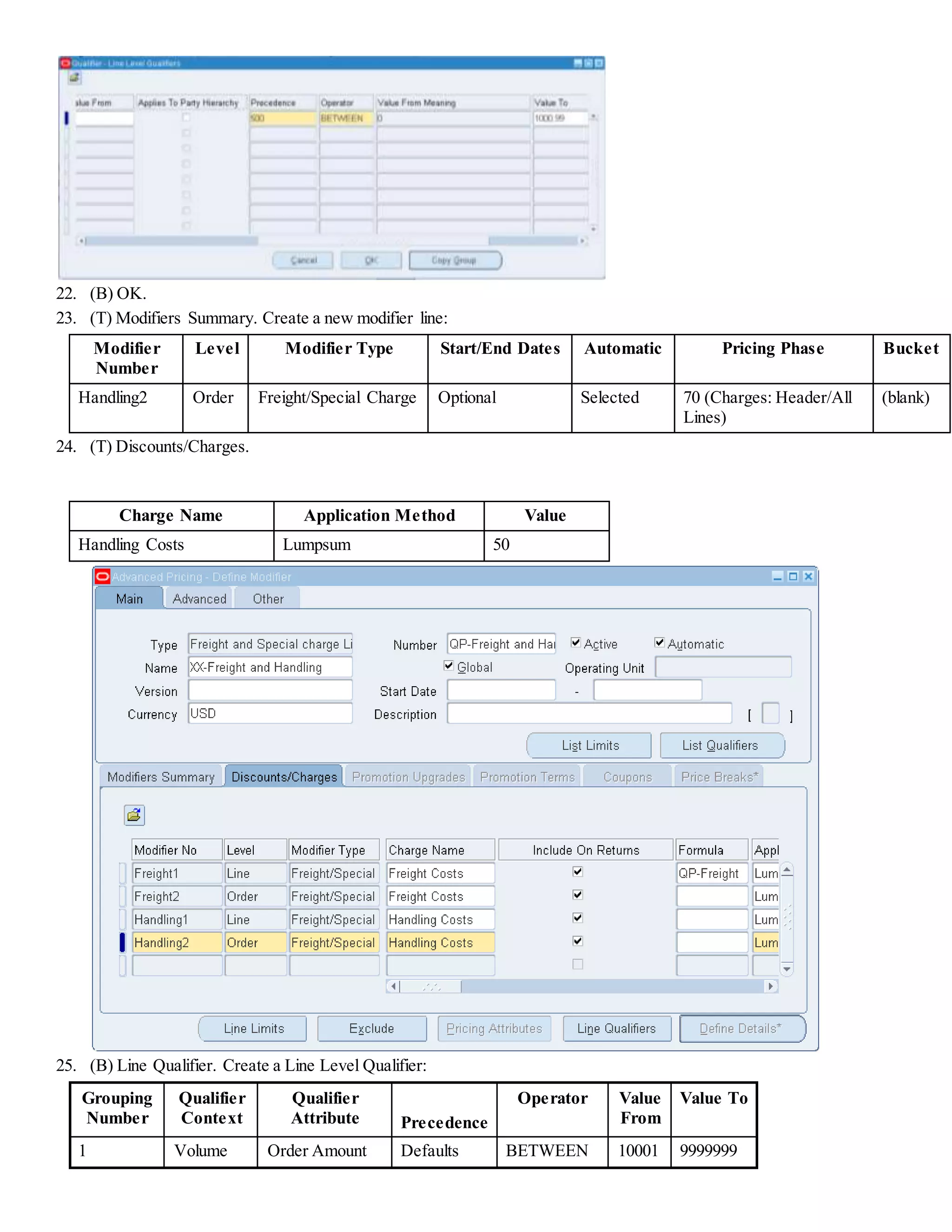Viewport: 952px width, 1232px height.
Task: Toggle Include On Returns for Handling2 row
Action: 577,941
